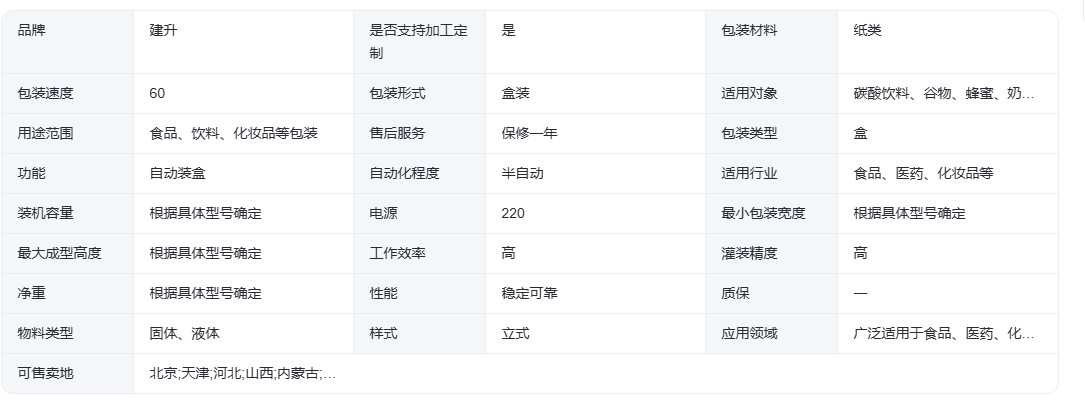Image resolution: width=1085 pixels, height=401 pixels.
Task: Click the 用途范围 value text
Action: click(x=234, y=133)
